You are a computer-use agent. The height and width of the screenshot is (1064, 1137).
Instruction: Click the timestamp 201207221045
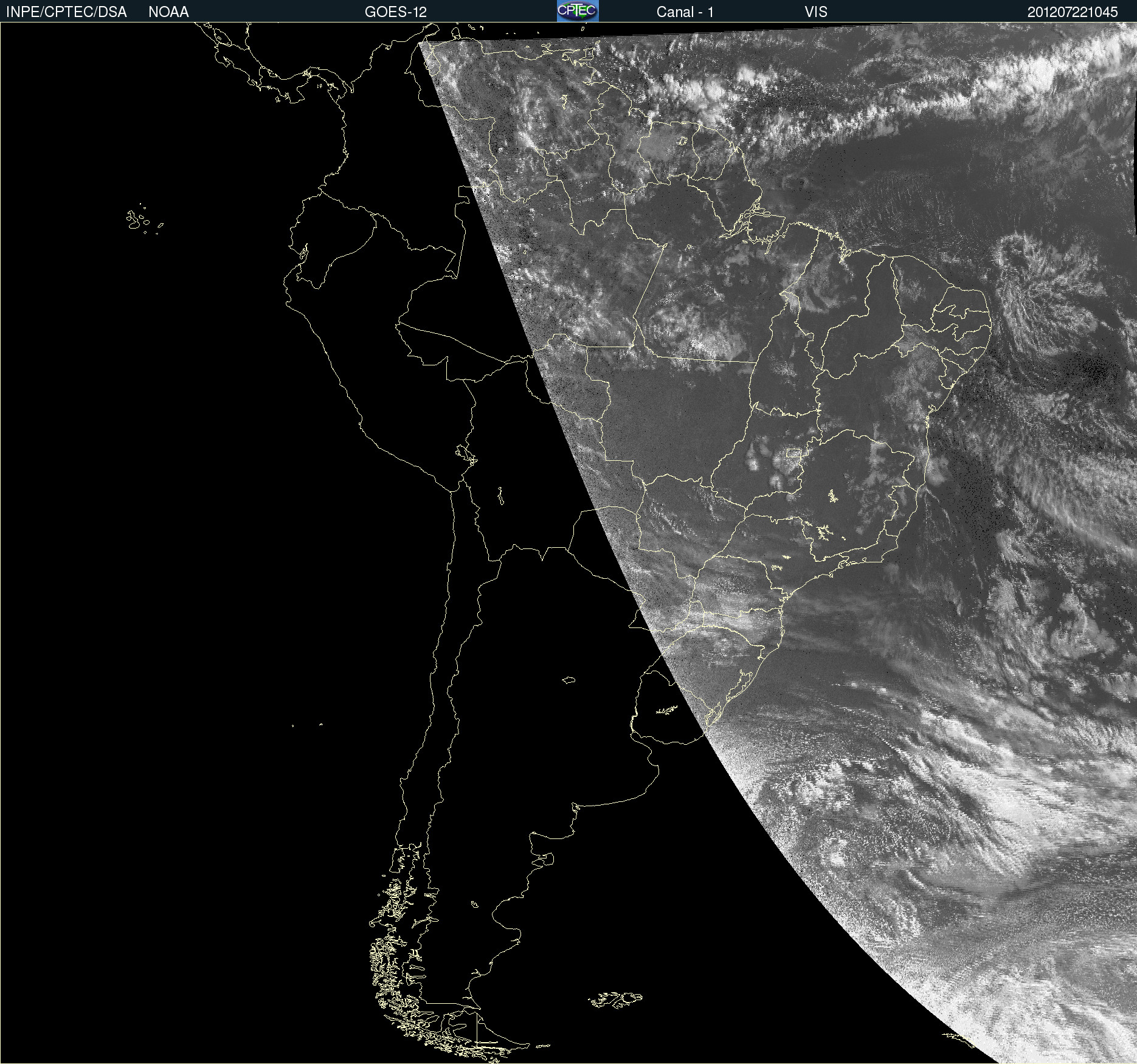(1073, 12)
